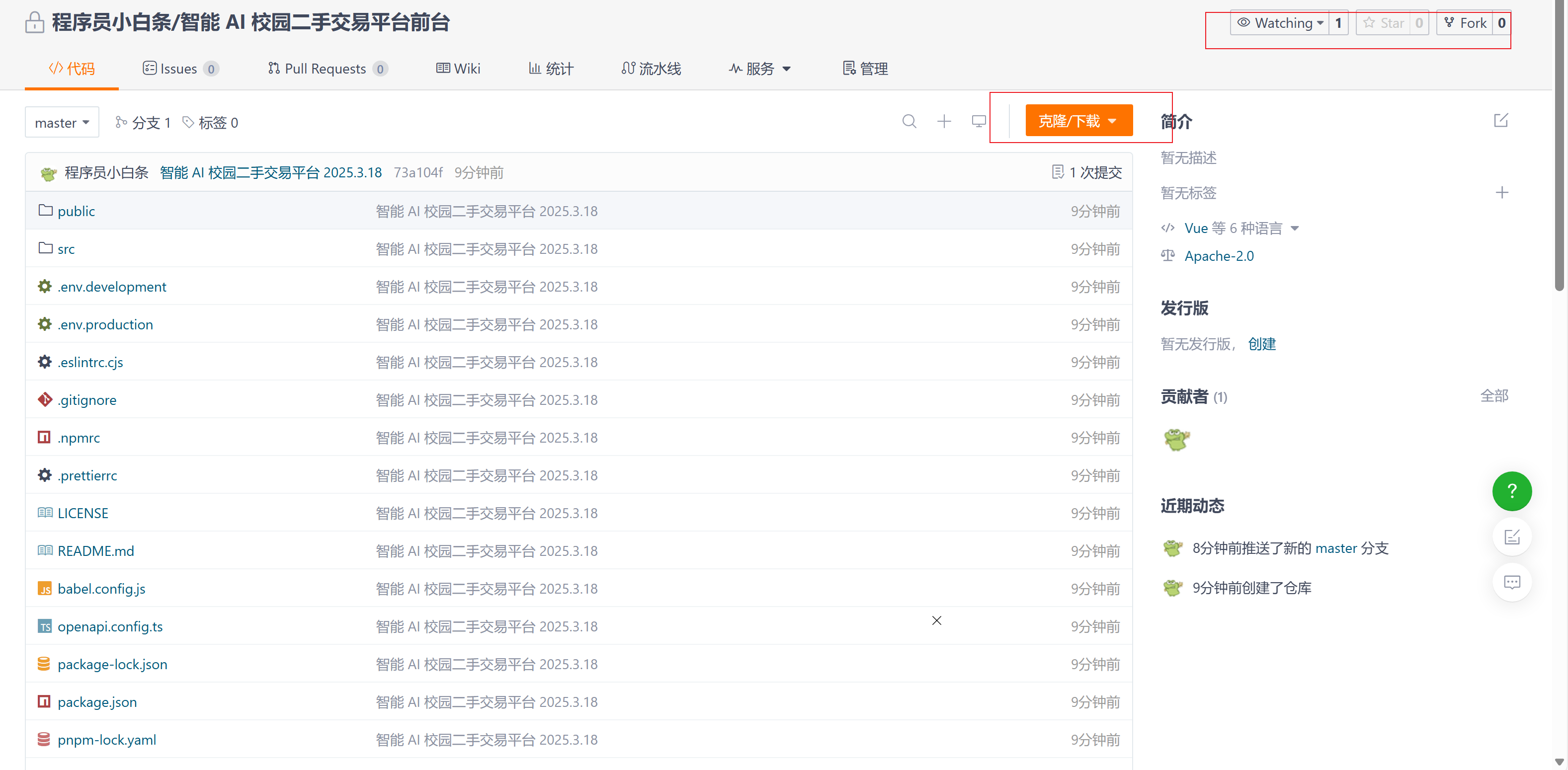Open the 服务 menu

tap(760, 69)
